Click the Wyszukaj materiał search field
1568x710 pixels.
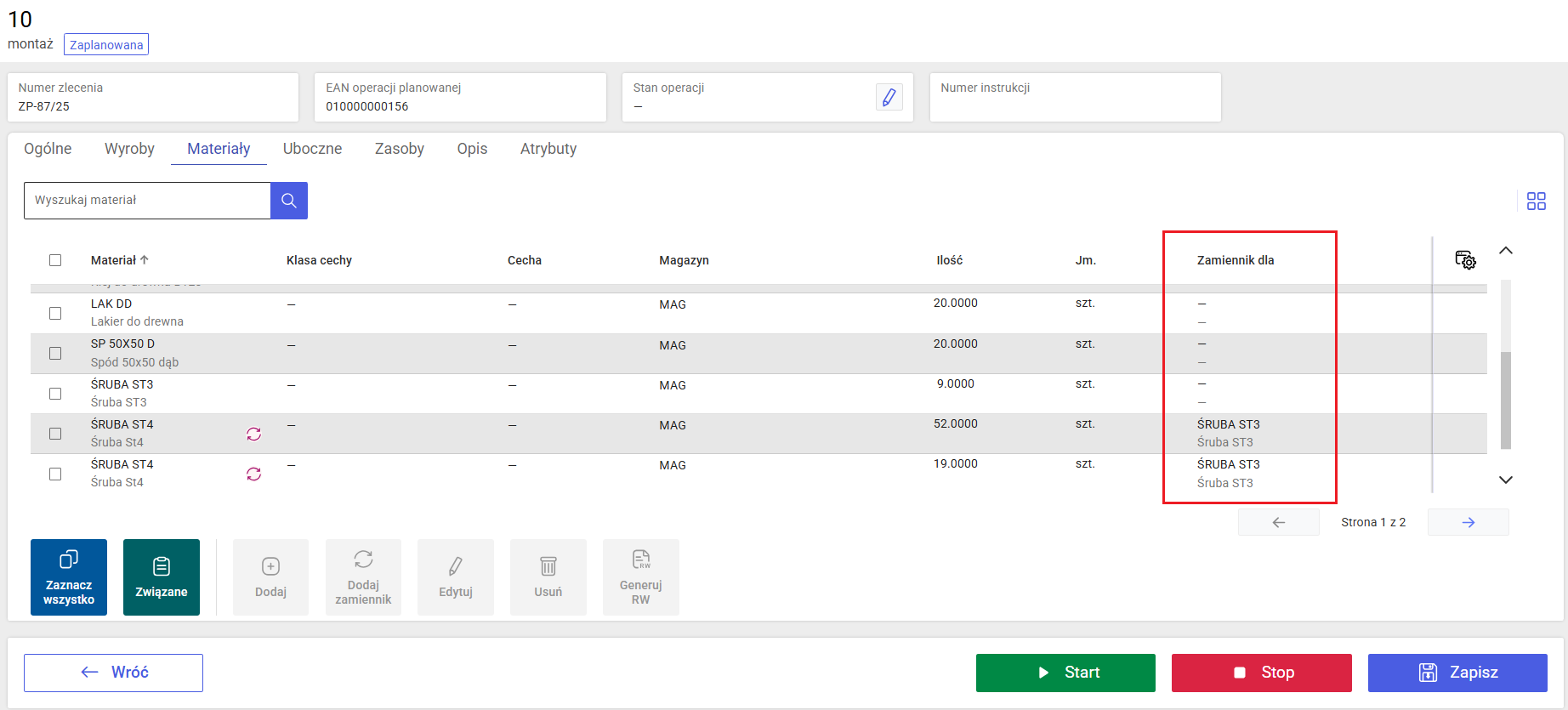[x=147, y=201]
